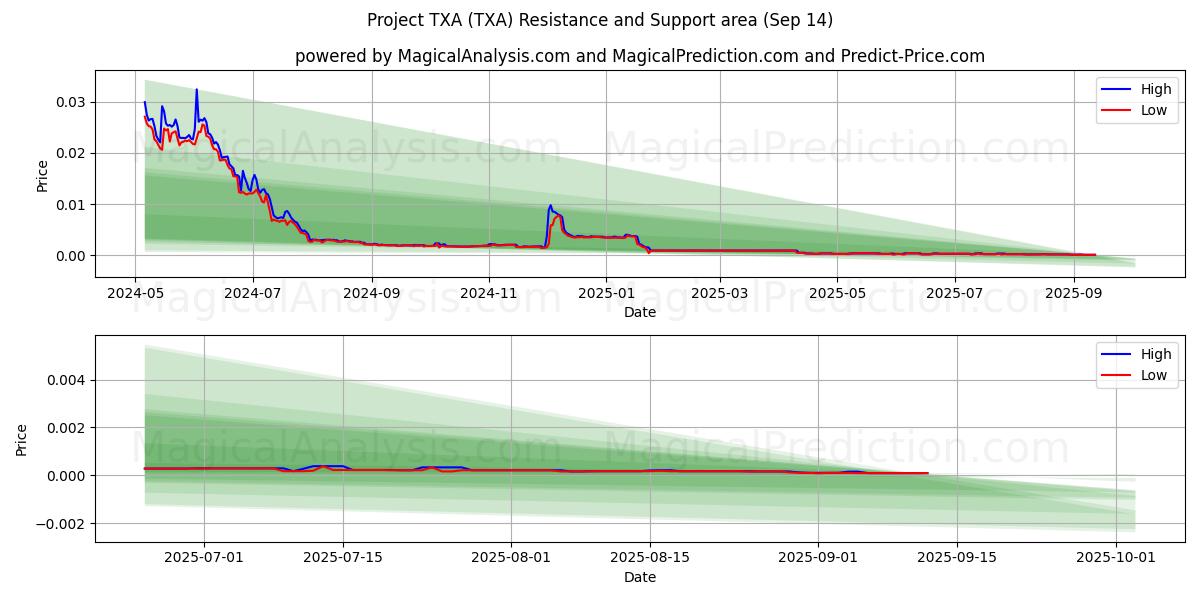Click the '2025-09' tick on the top chart
The width and height of the screenshot is (1200, 600).
pos(1074,294)
